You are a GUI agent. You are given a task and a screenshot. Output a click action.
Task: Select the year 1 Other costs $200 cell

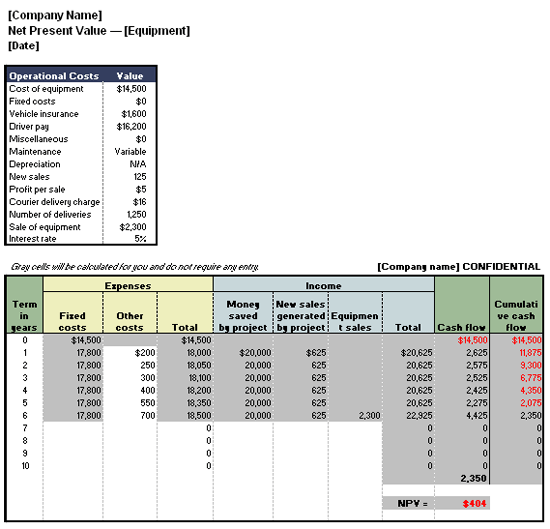(x=130, y=353)
